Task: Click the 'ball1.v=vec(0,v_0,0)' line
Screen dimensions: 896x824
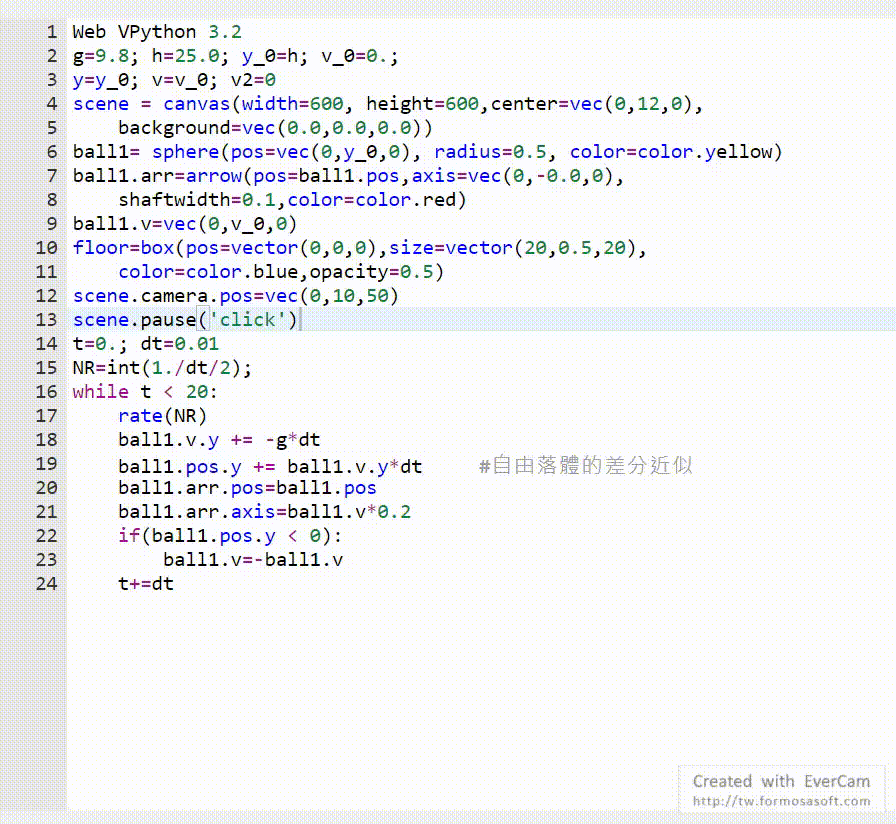Action: pos(185,224)
